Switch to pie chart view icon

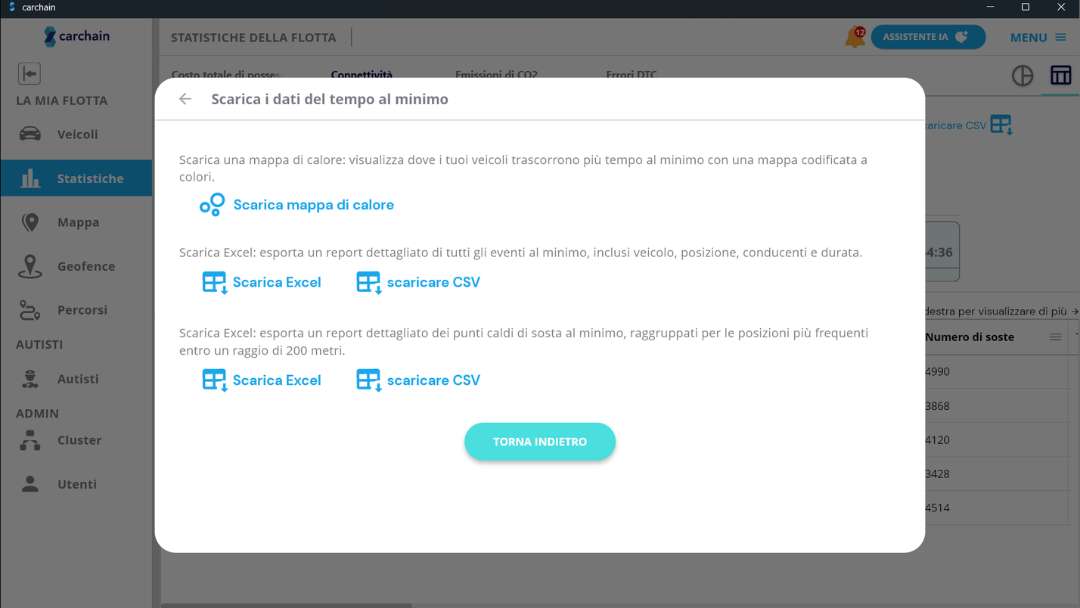[x=1022, y=76]
